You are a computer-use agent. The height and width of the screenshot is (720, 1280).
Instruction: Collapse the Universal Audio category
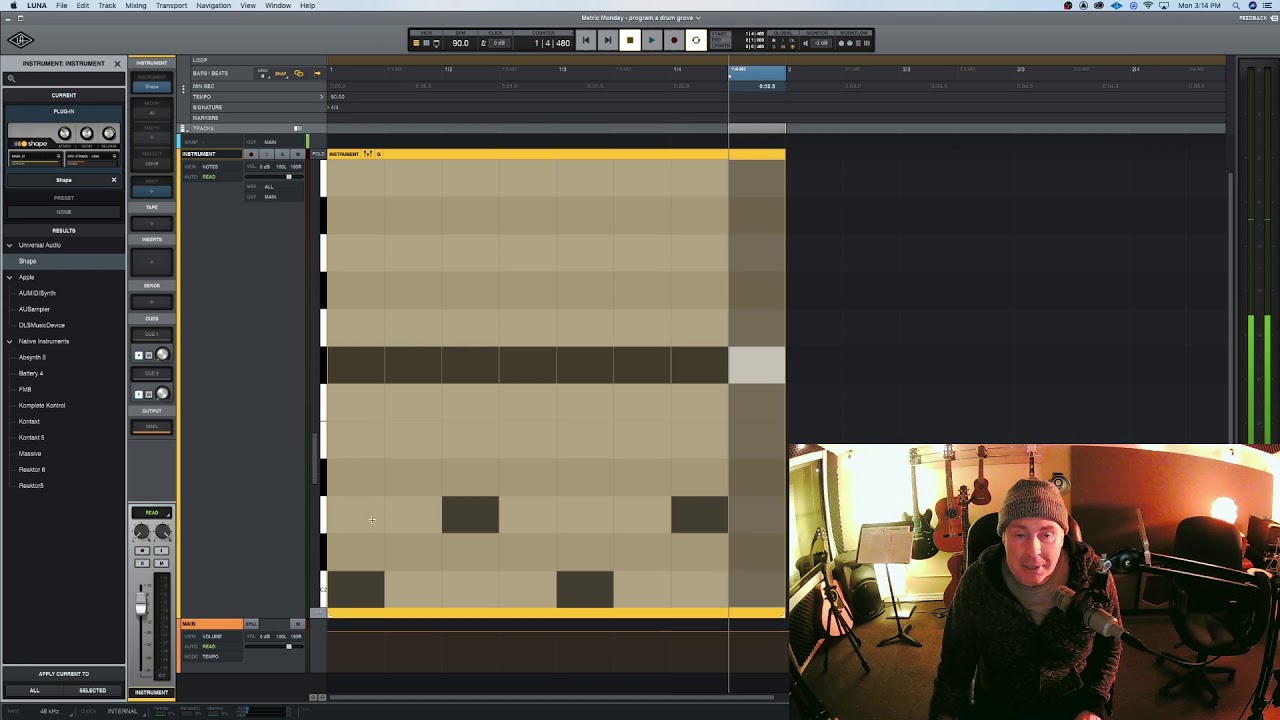click(x=10, y=245)
